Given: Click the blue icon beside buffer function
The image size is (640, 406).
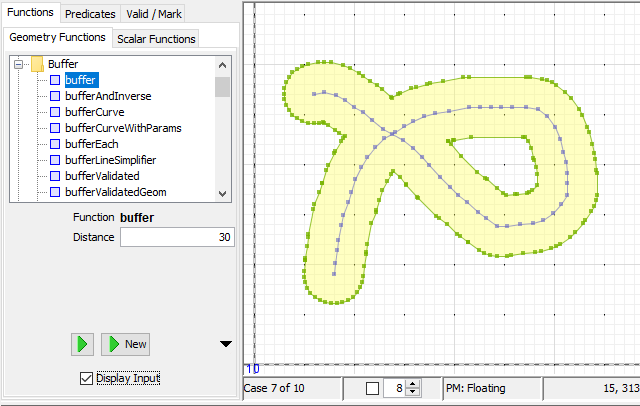Looking at the screenshot, I should coord(55,80).
